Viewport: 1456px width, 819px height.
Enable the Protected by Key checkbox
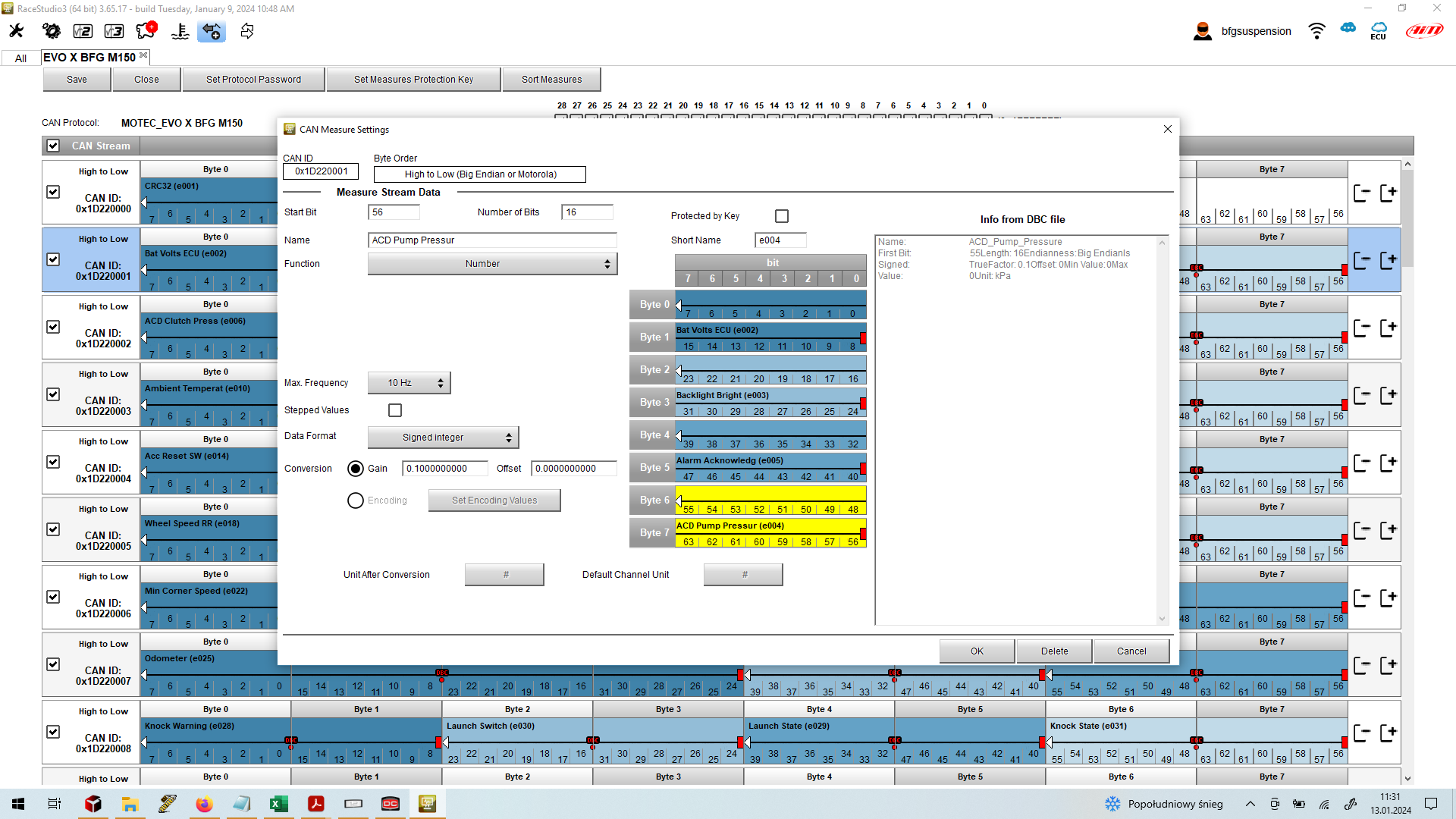[782, 216]
